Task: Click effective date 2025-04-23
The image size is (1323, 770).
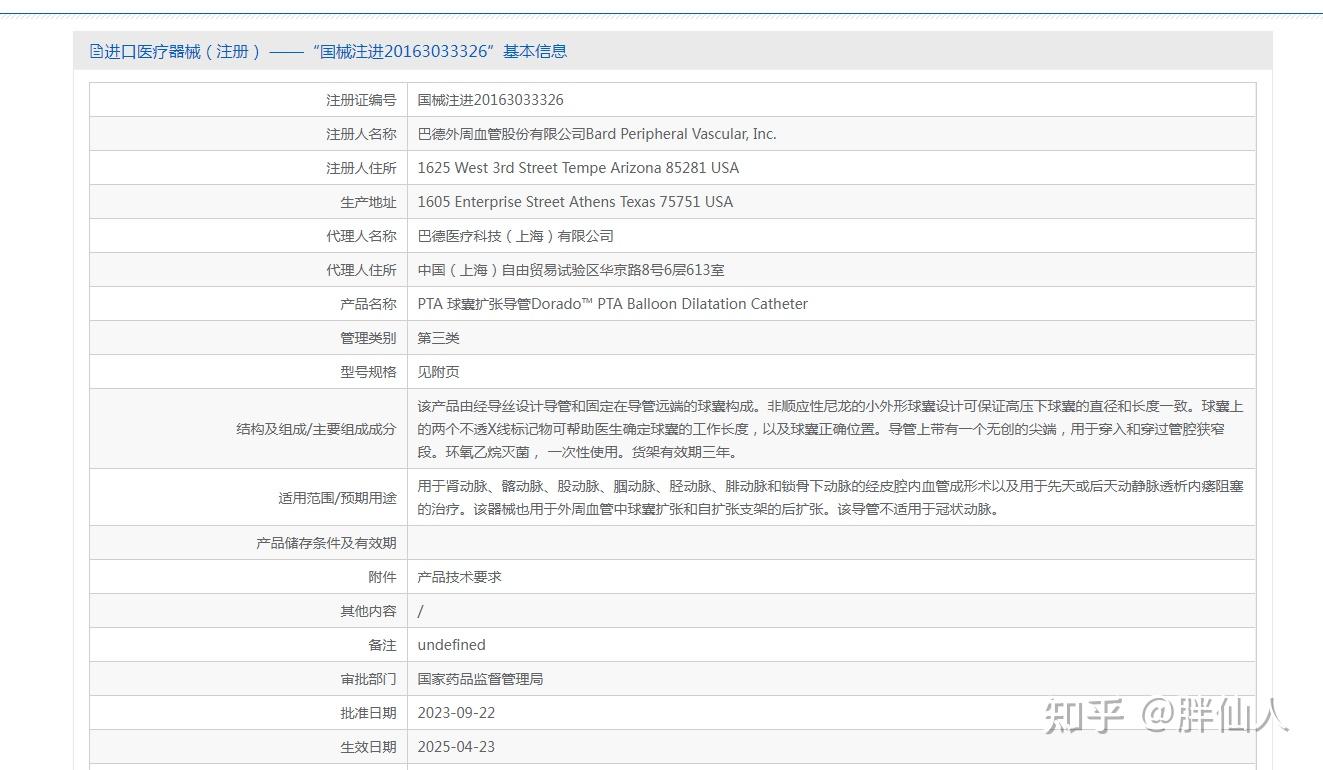Action: coord(456,747)
